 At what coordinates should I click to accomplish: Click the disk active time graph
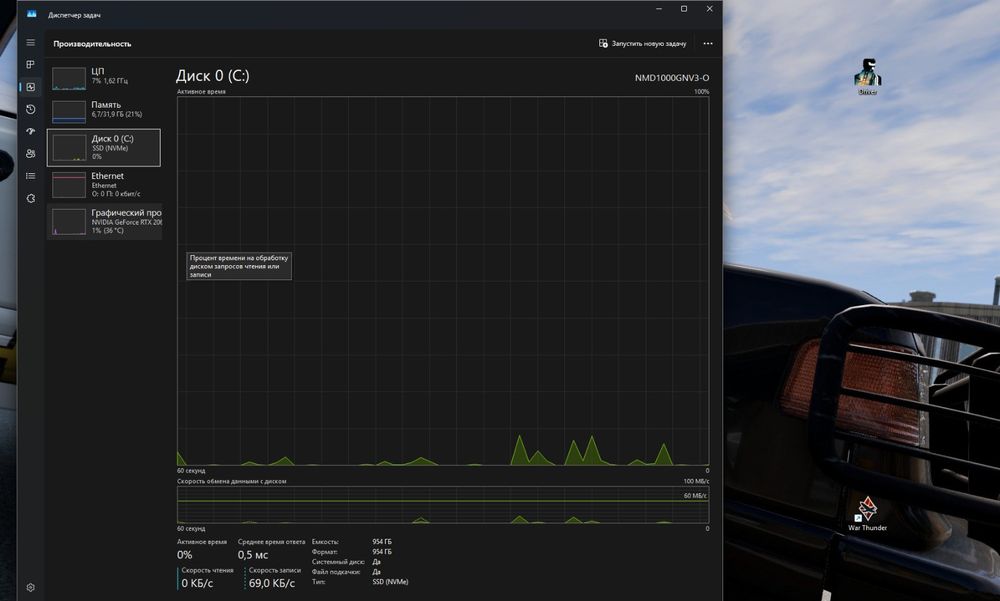coord(443,281)
